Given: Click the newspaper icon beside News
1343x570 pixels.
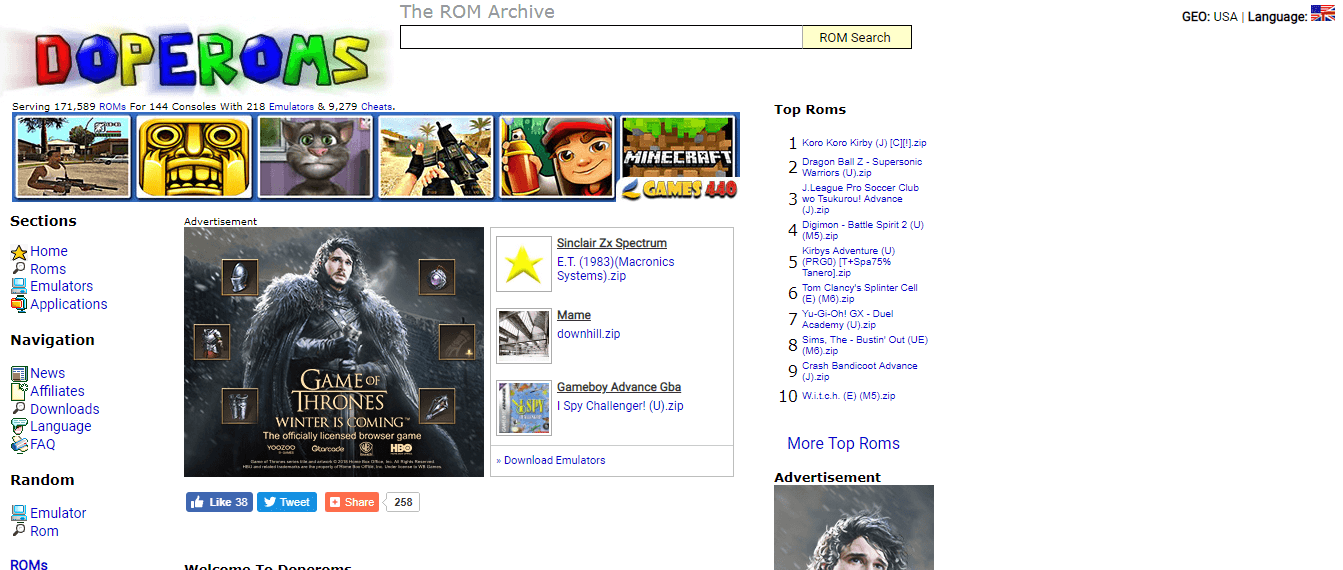Looking at the screenshot, I should [18, 373].
